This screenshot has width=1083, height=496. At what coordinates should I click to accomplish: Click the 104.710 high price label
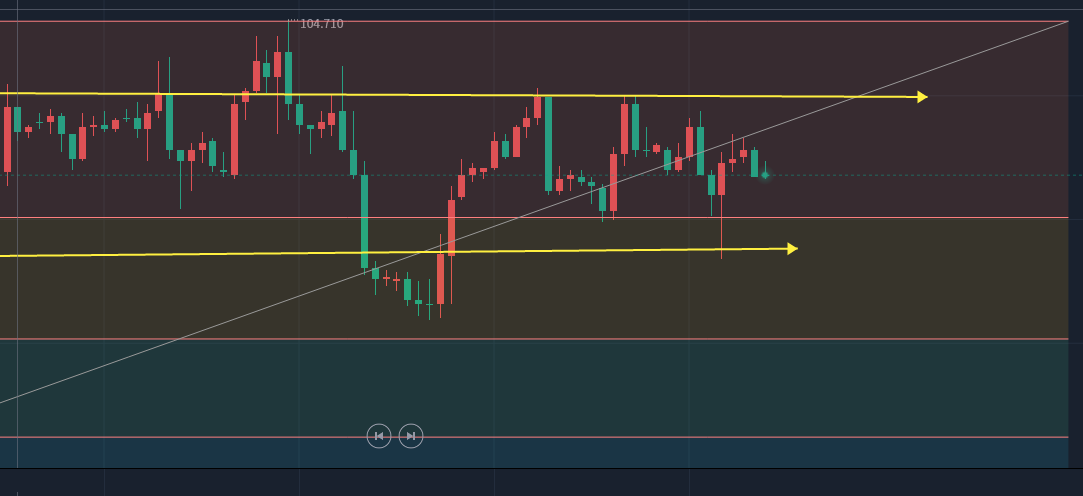click(x=321, y=24)
